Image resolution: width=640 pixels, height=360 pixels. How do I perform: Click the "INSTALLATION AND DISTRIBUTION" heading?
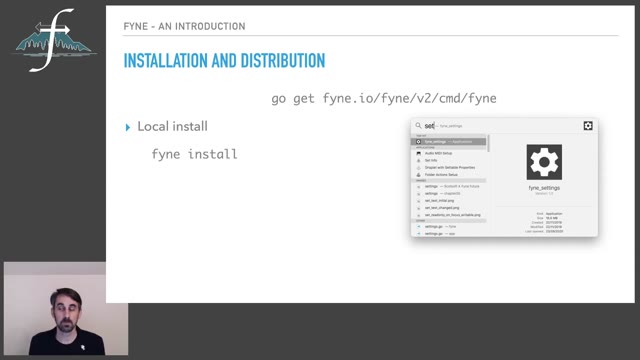pyautogui.click(x=224, y=61)
